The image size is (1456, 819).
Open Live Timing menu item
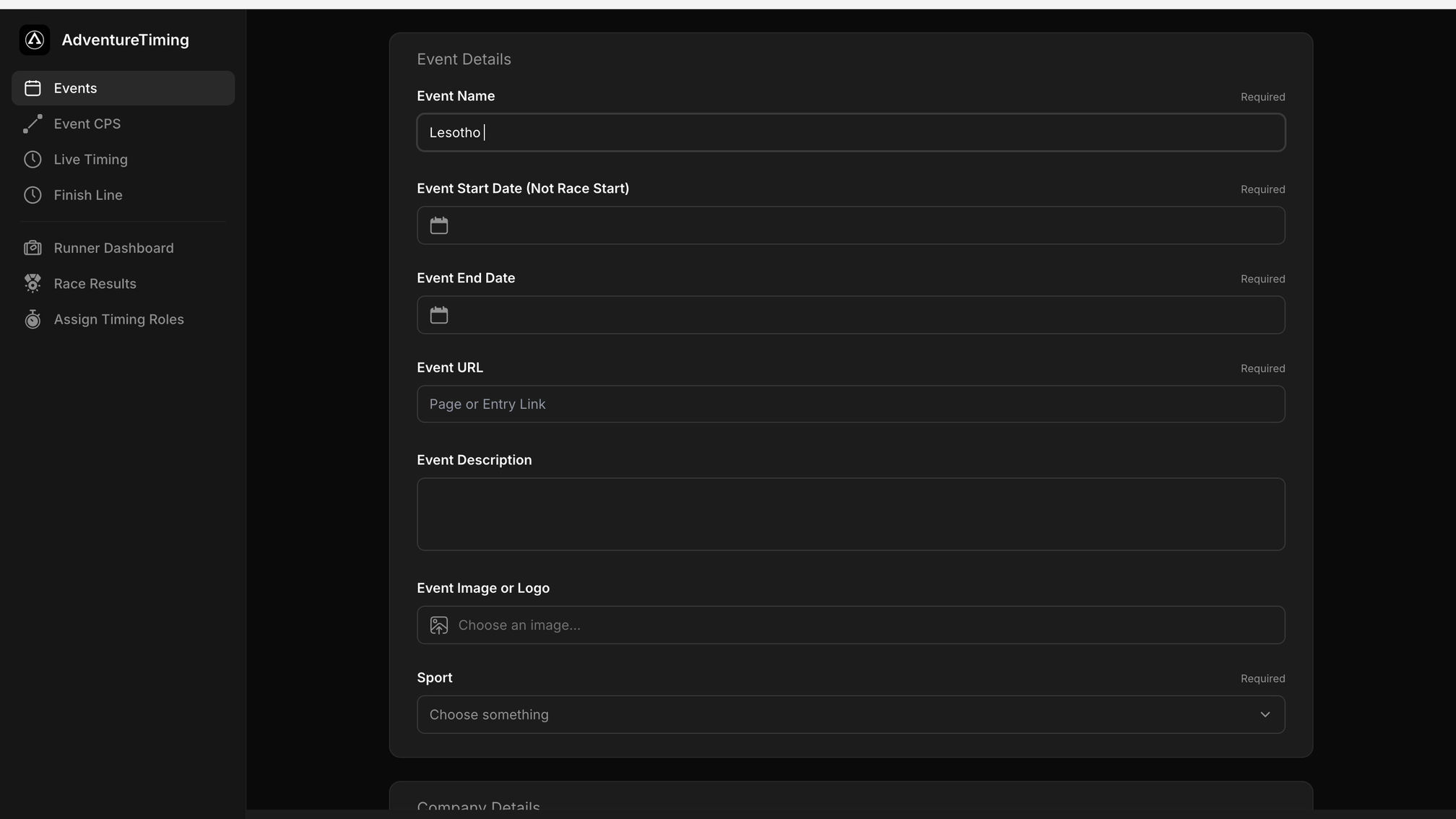(x=90, y=160)
